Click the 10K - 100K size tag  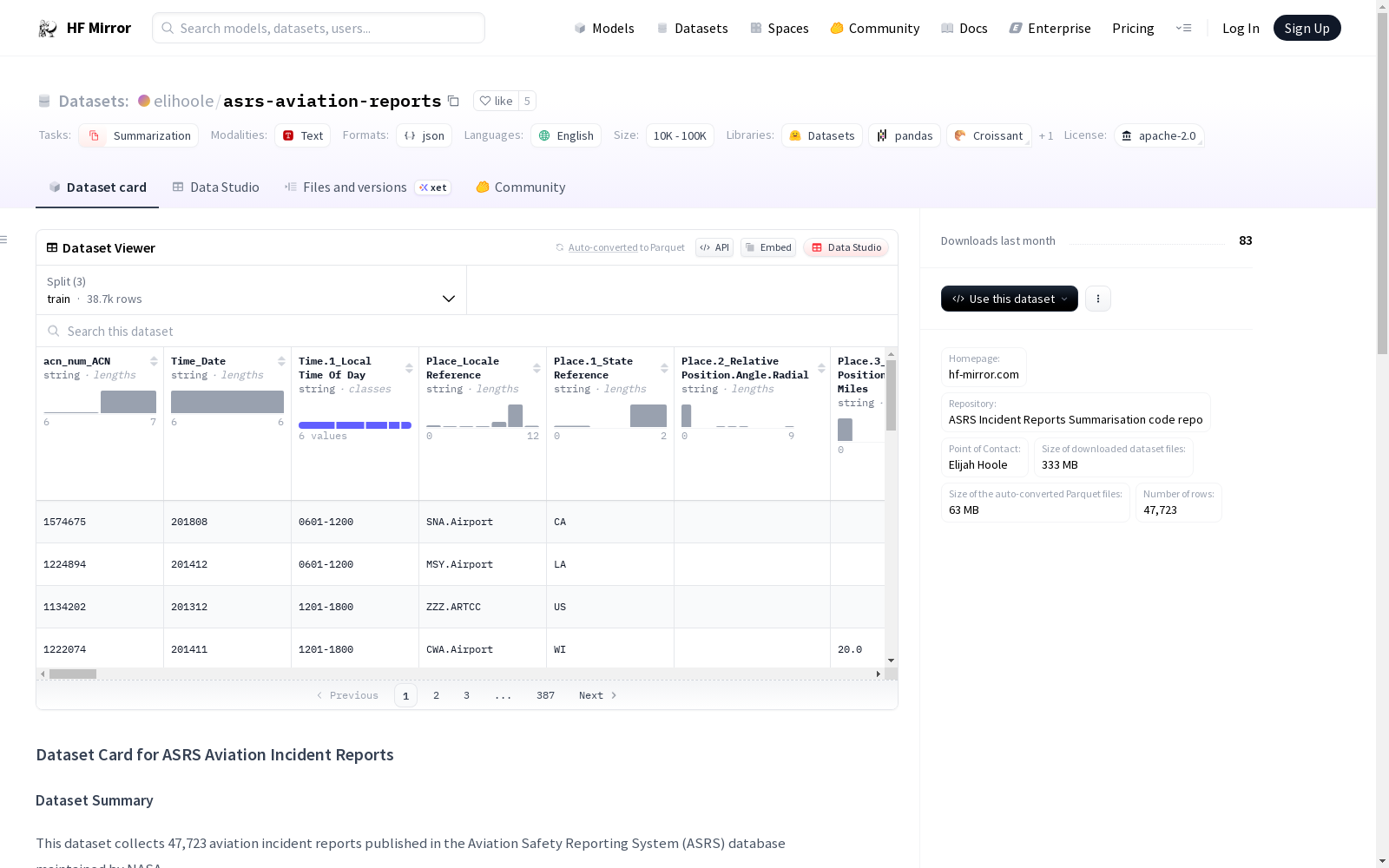pyautogui.click(x=680, y=135)
